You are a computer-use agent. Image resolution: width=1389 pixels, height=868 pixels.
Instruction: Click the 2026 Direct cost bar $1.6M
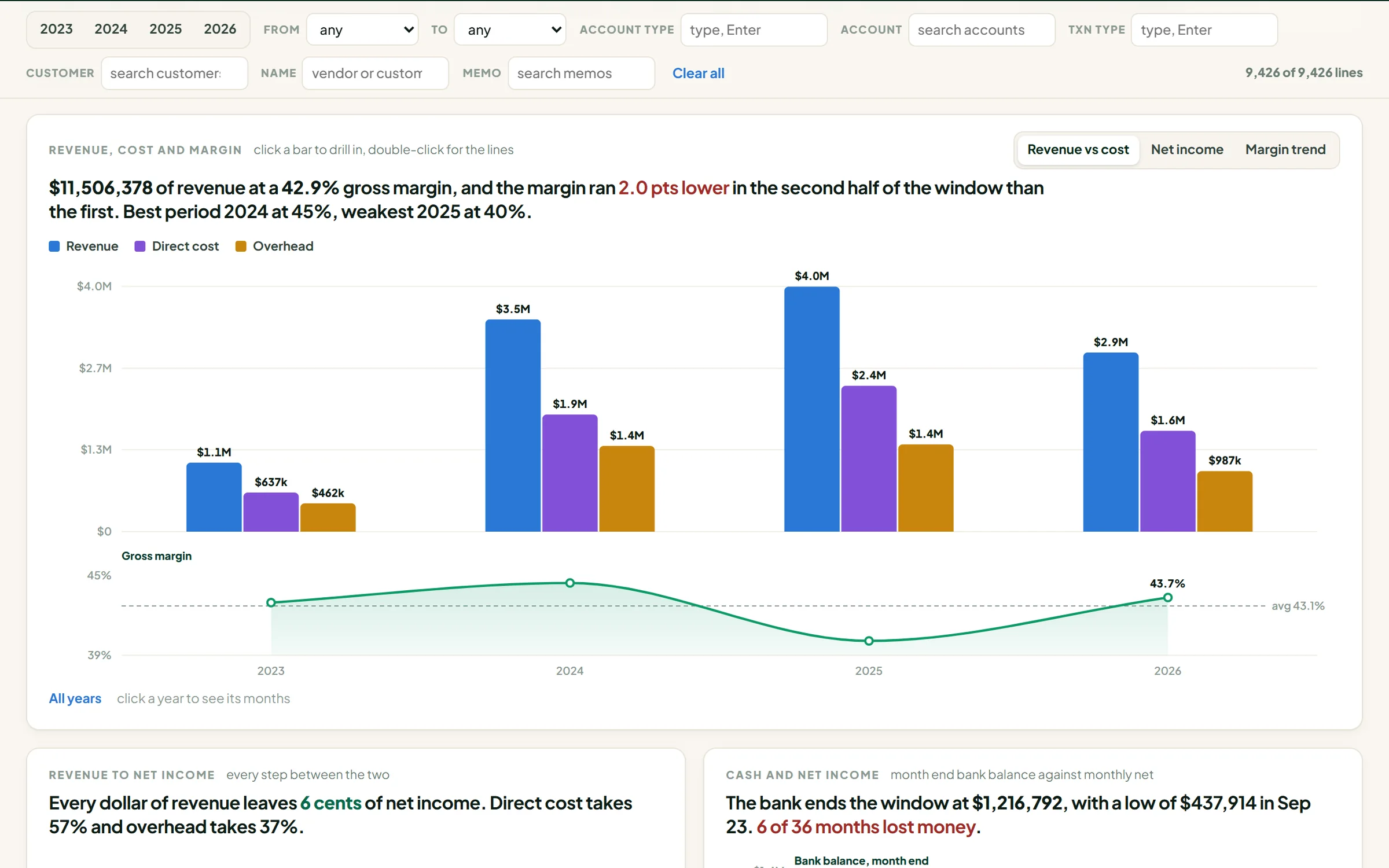click(x=1167, y=481)
